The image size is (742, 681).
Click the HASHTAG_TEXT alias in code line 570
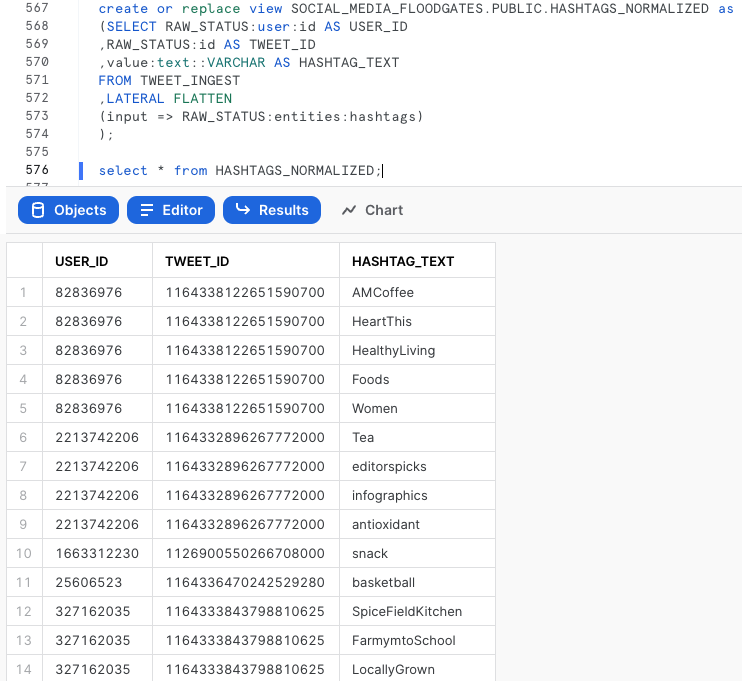pos(349,62)
